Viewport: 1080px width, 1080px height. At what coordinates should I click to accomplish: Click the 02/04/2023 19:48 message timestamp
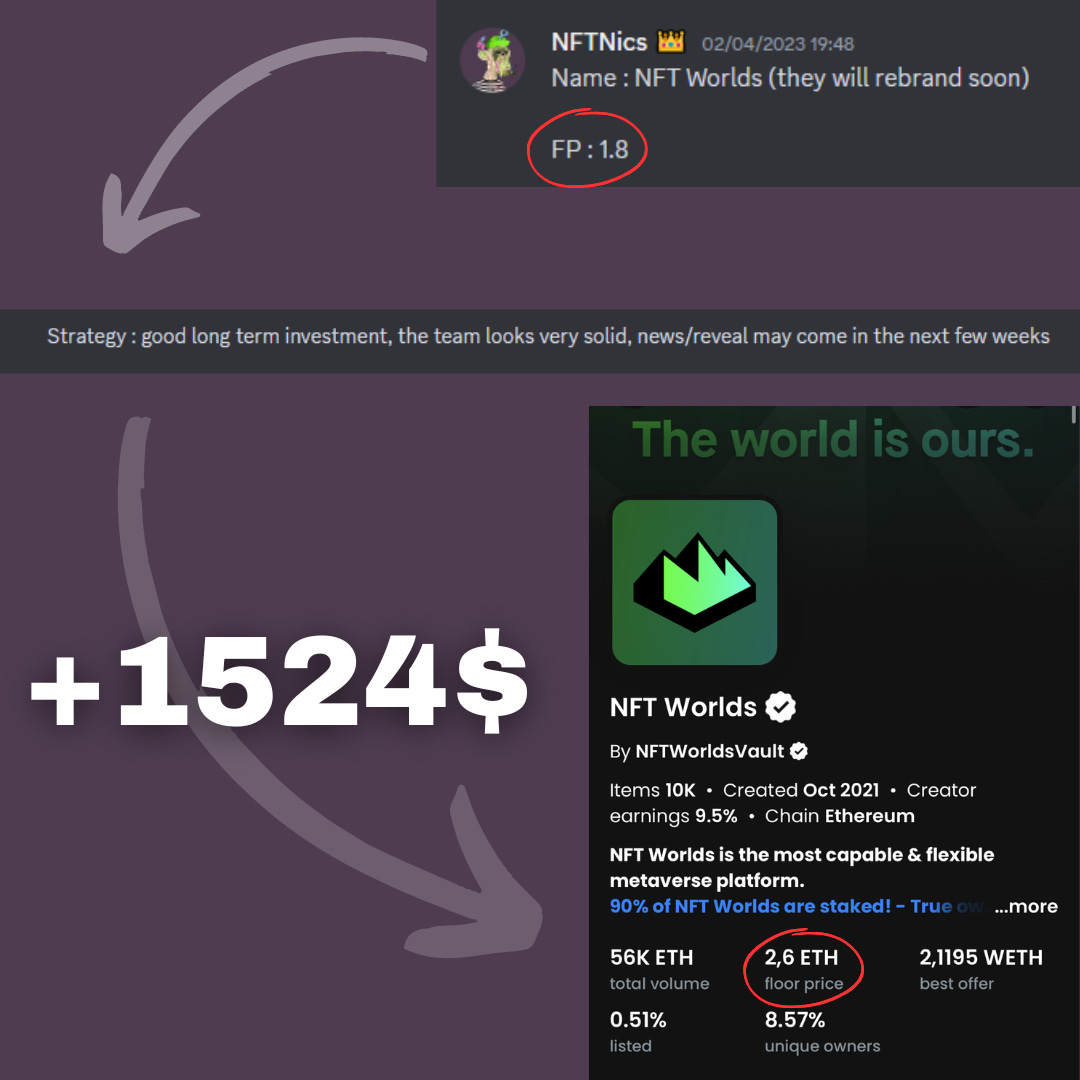tap(778, 44)
